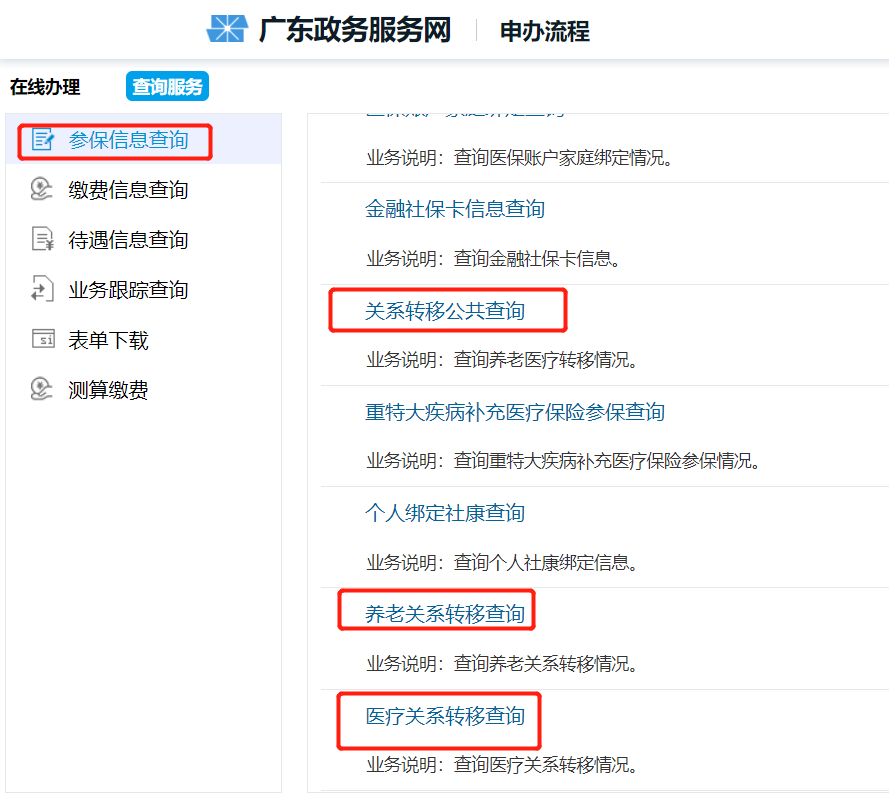Select the icon beside 待遇信息查询
The height and width of the screenshot is (795, 889).
click(x=42, y=240)
